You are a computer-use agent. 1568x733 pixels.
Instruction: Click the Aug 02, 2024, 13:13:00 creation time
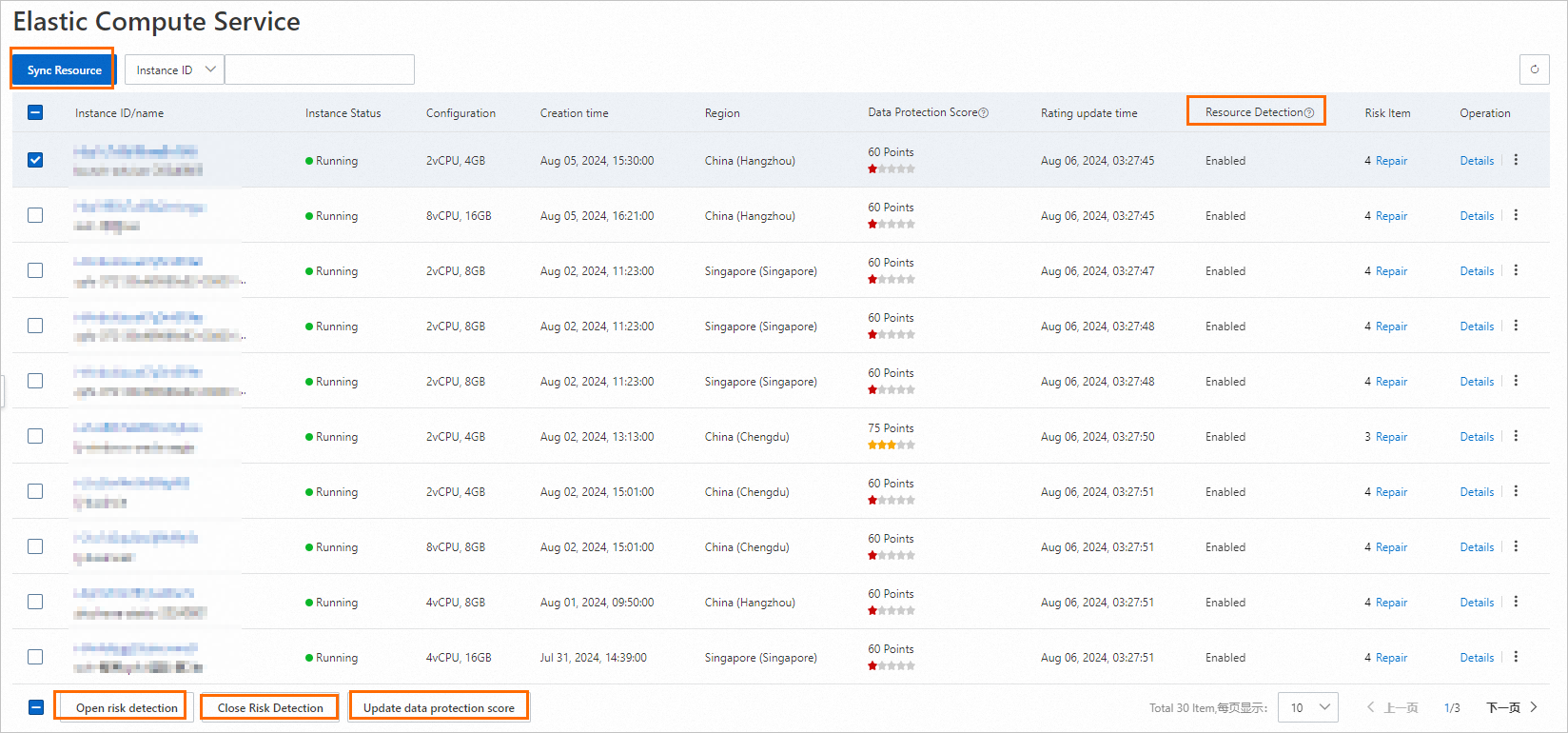(597, 437)
